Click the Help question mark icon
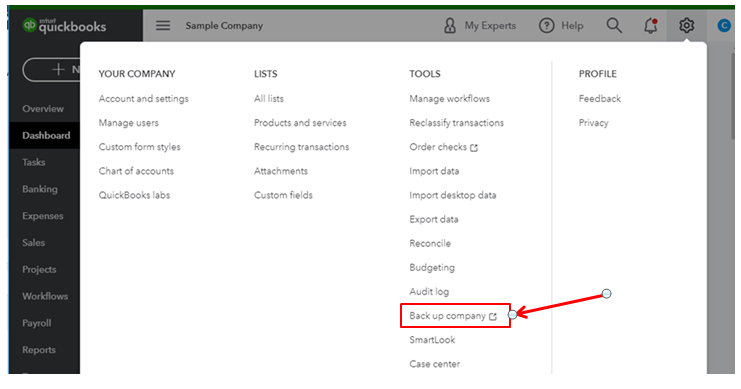 [546, 26]
